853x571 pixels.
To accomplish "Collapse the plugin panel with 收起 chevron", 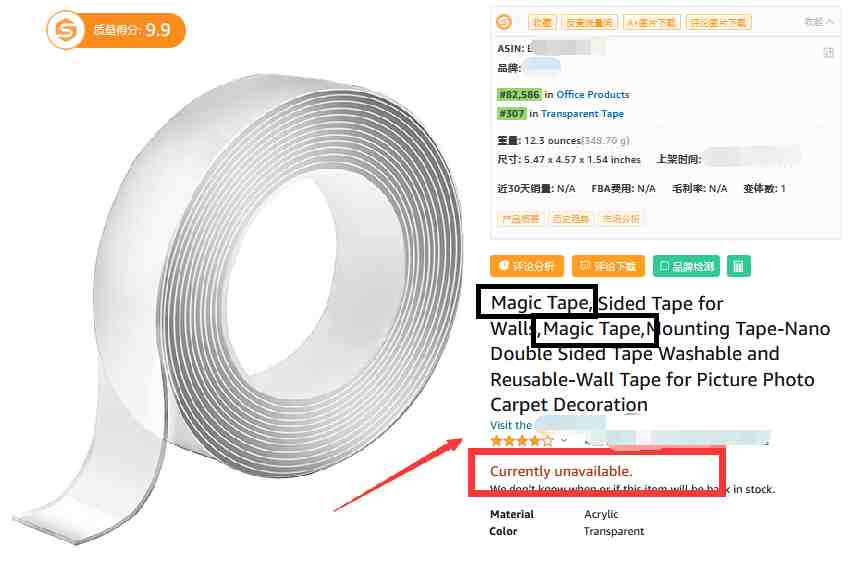I will 818,22.
